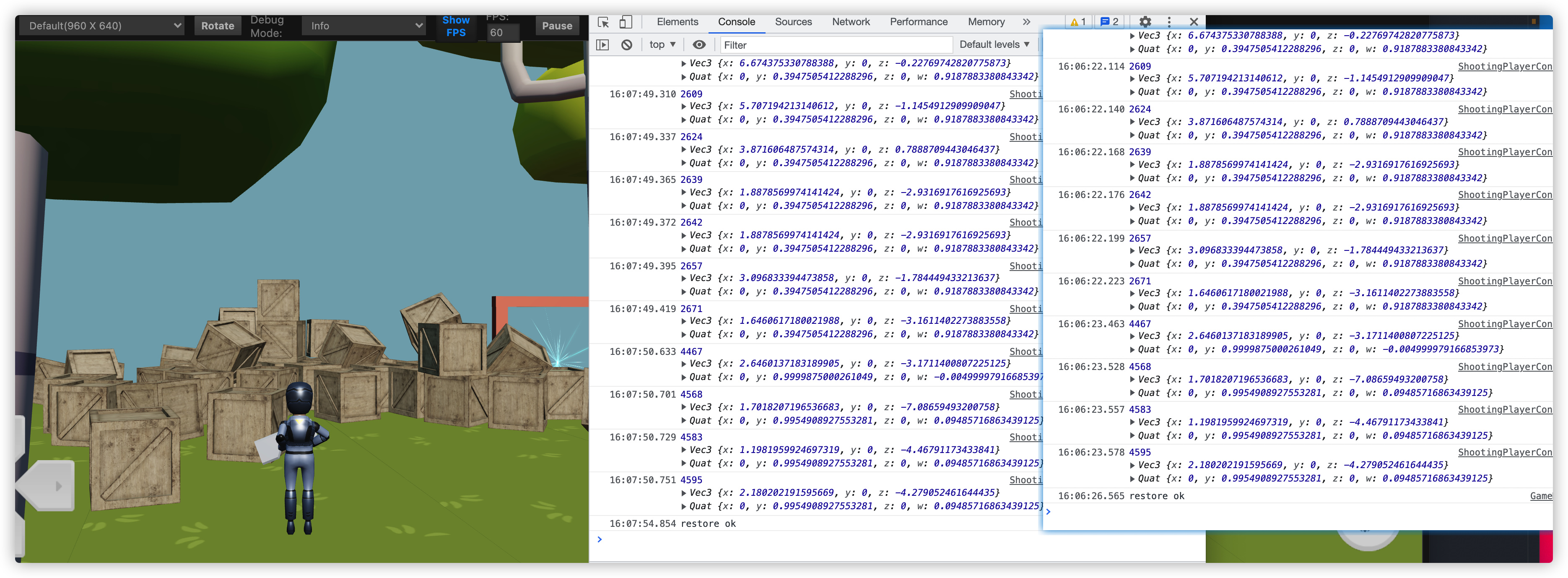
Task: Open DevTools settings gear
Action: pyautogui.click(x=1145, y=22)
